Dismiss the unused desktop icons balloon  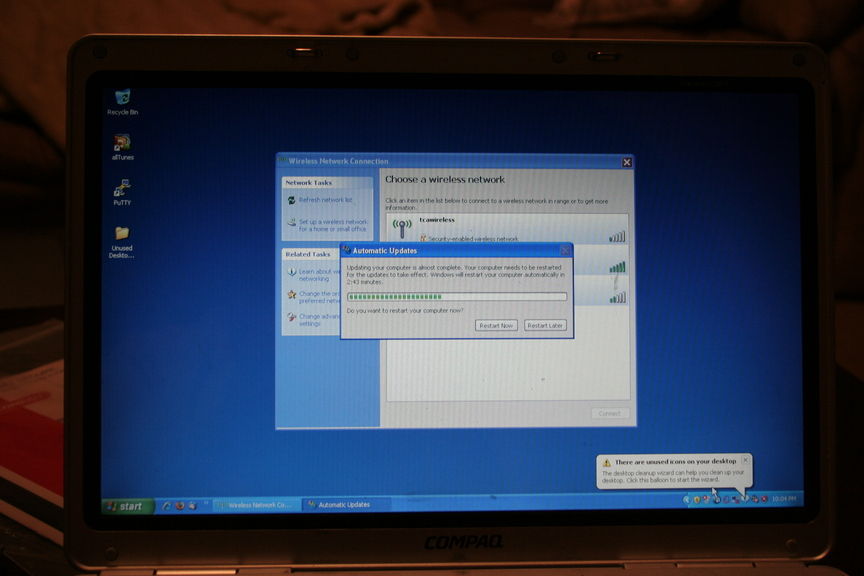(x=746, y=460)
